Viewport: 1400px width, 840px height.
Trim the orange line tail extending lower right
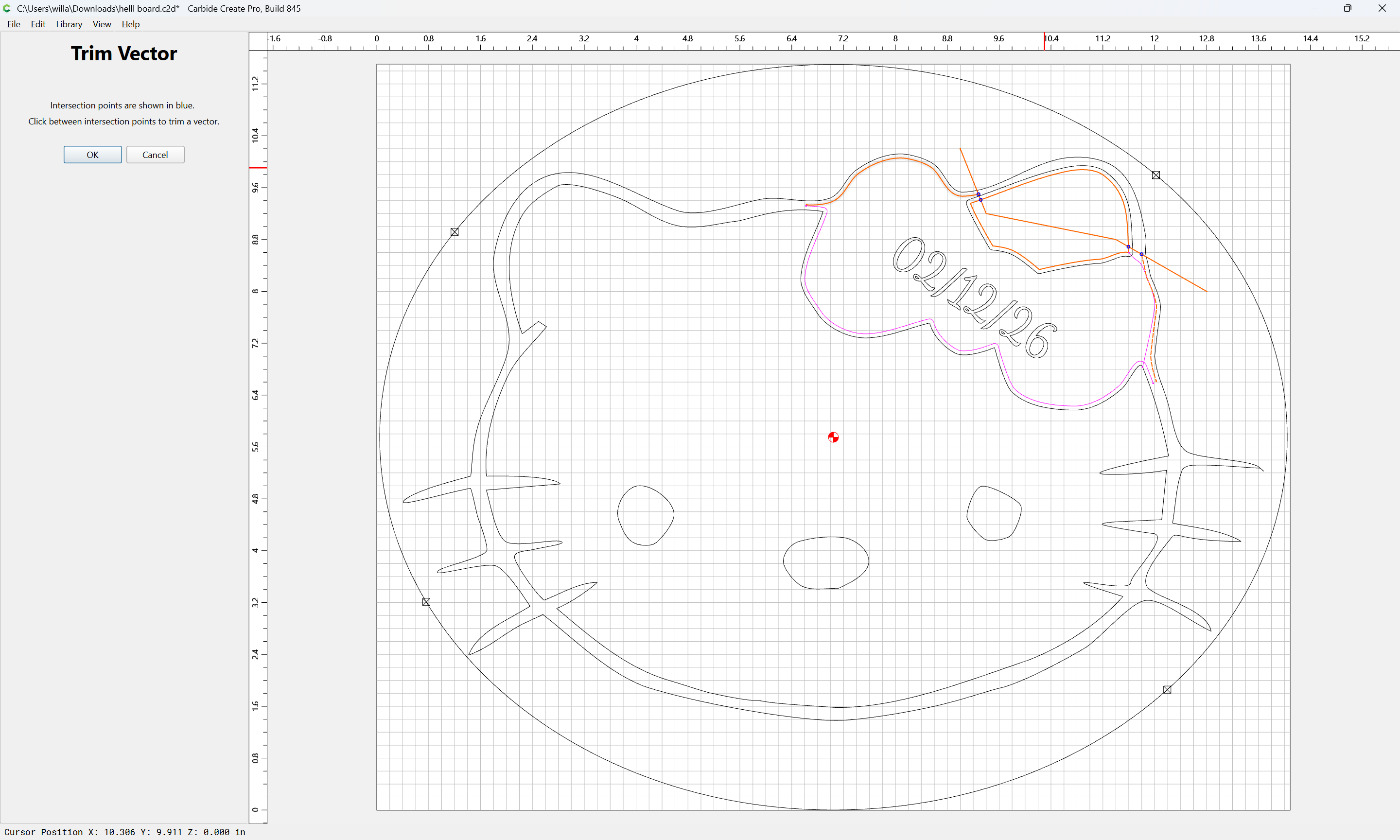(1174, 273)
